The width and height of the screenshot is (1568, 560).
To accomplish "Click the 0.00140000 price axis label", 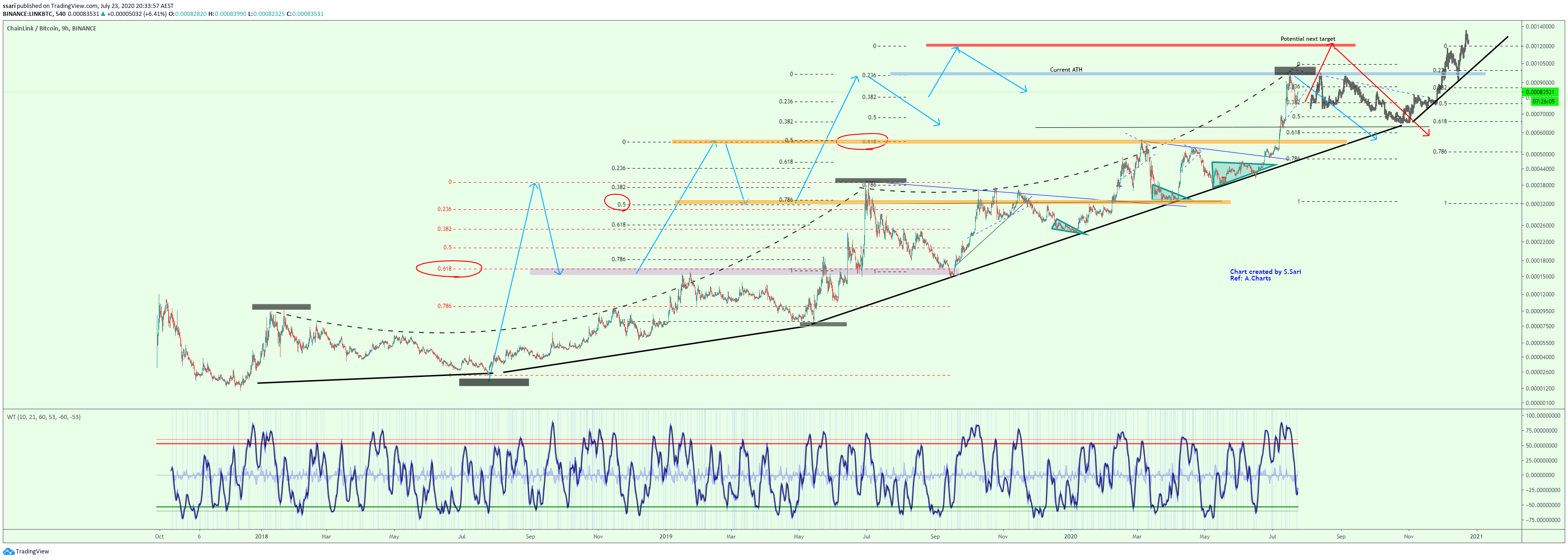I will coord(1540,27).
